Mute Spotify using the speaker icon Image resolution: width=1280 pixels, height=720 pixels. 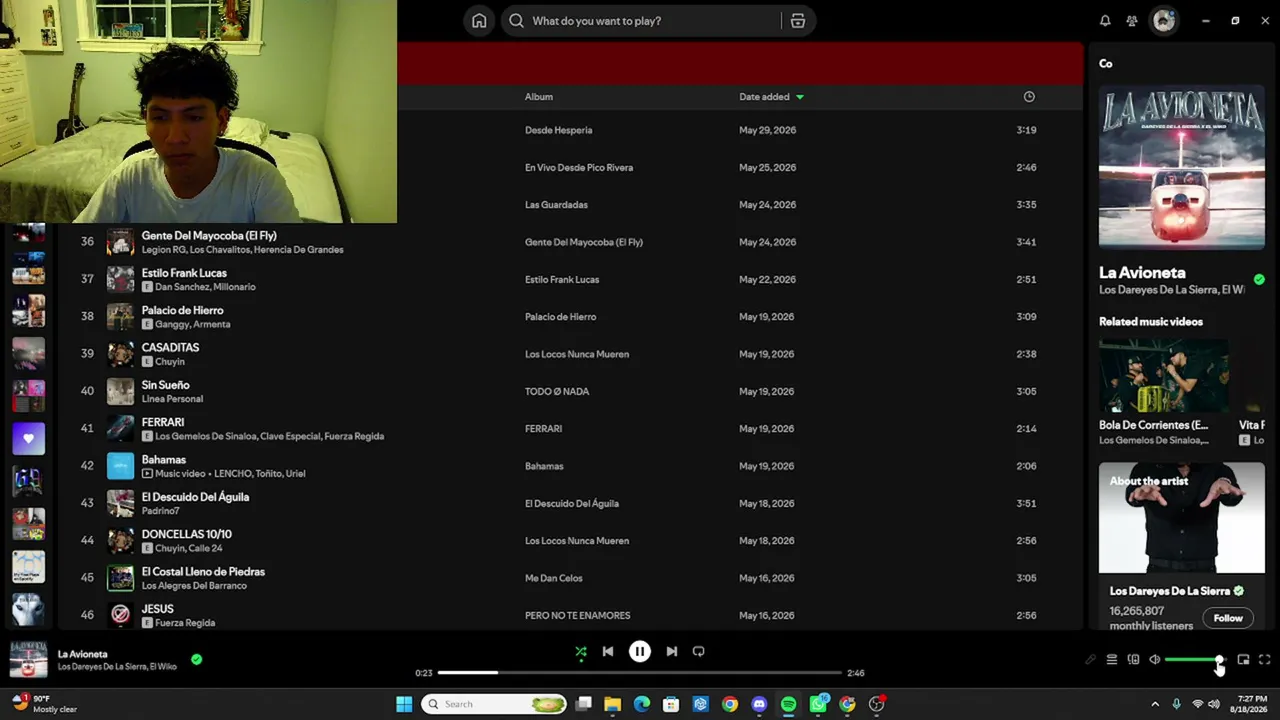[x=1155, y=660]
